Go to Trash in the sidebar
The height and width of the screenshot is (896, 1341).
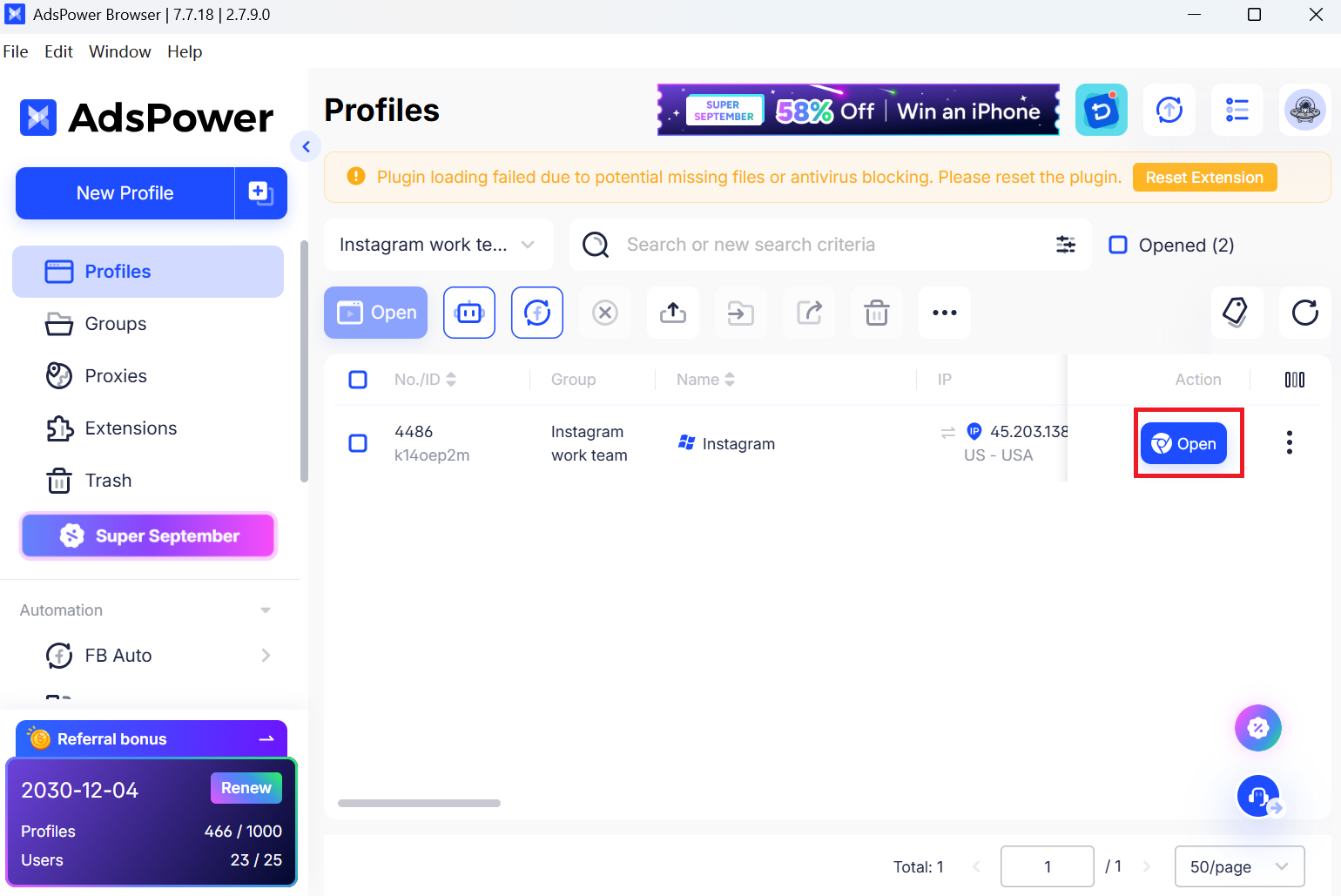pos(148,481)
